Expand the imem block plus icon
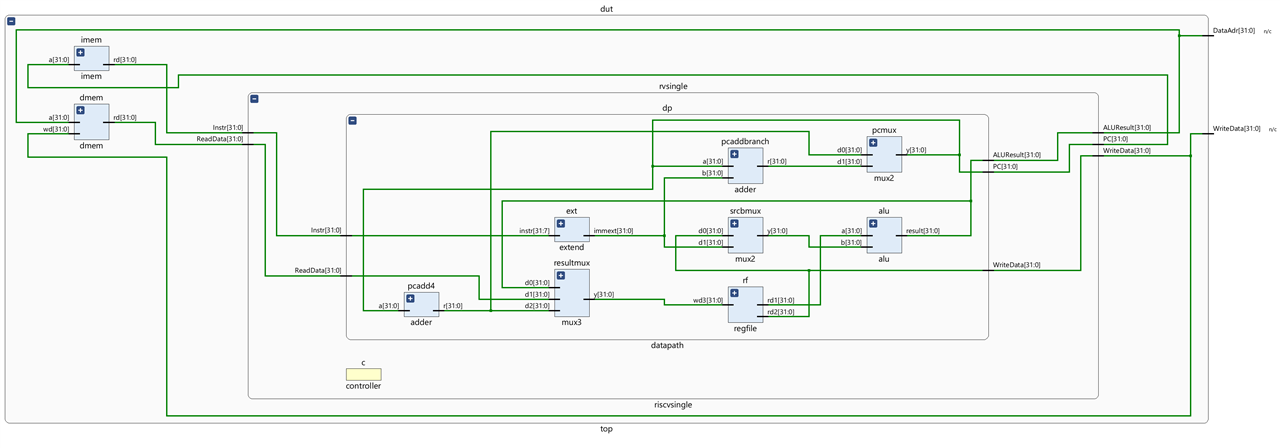 [x=80, y=52]
